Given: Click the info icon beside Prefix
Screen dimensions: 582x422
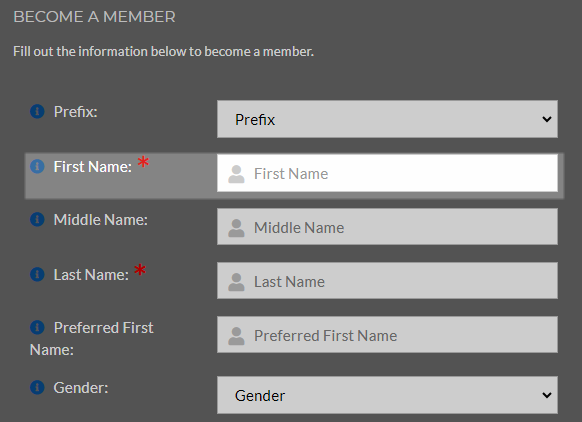Looking at the screenshot, I should click(x=37, y=111).
